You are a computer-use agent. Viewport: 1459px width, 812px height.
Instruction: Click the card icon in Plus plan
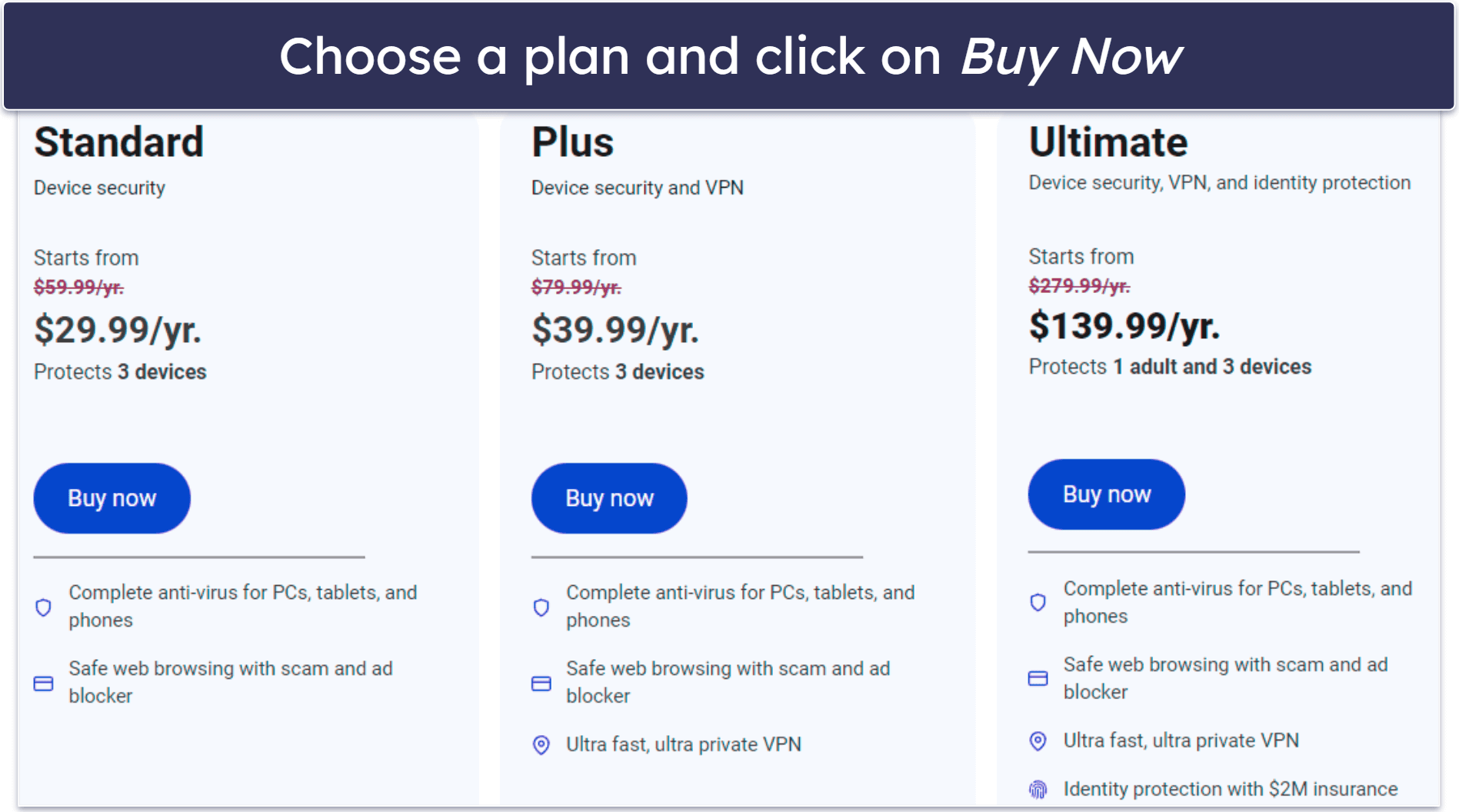[x=541, y=683]
